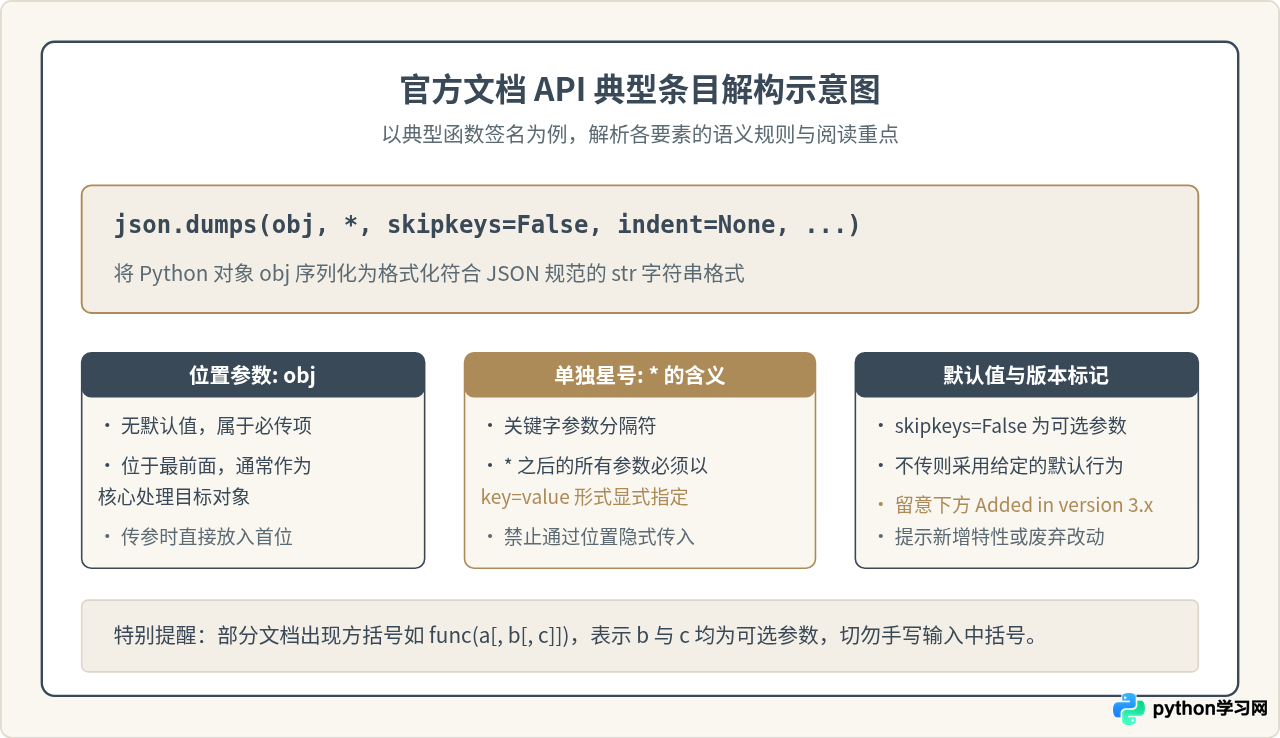Select the bullet "提示新增特性或废弃改动"
This screenshot has height=738, width=1280.
pos(989,537)
